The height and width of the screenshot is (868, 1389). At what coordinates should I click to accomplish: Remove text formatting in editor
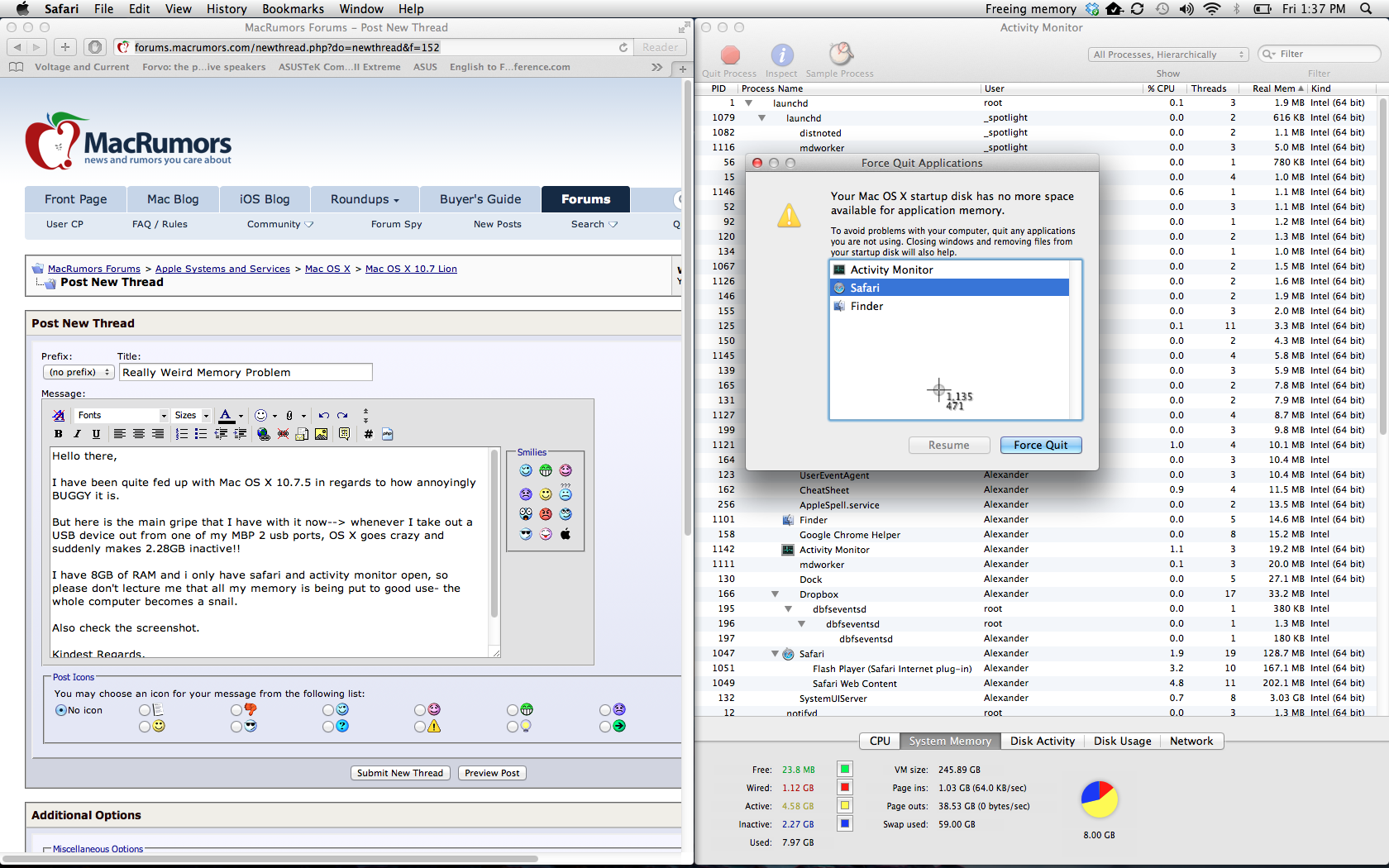[x=58, y=415]
